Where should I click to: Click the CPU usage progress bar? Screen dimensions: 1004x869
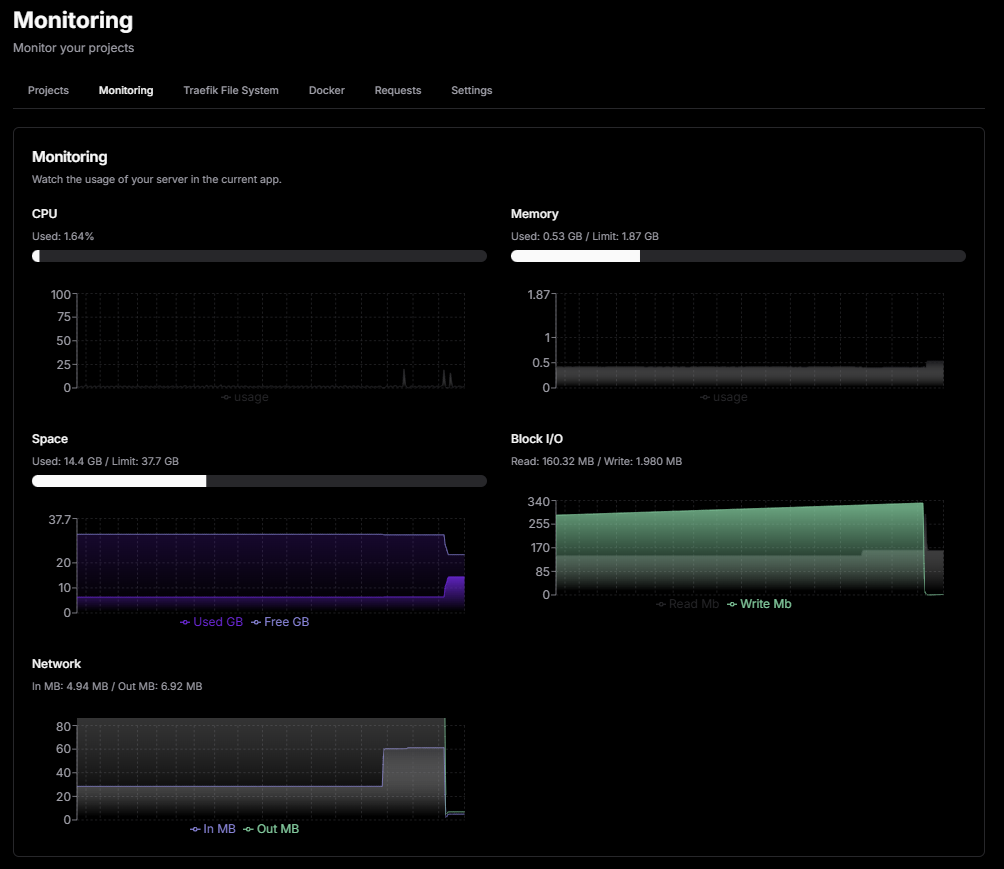[259, 256]
